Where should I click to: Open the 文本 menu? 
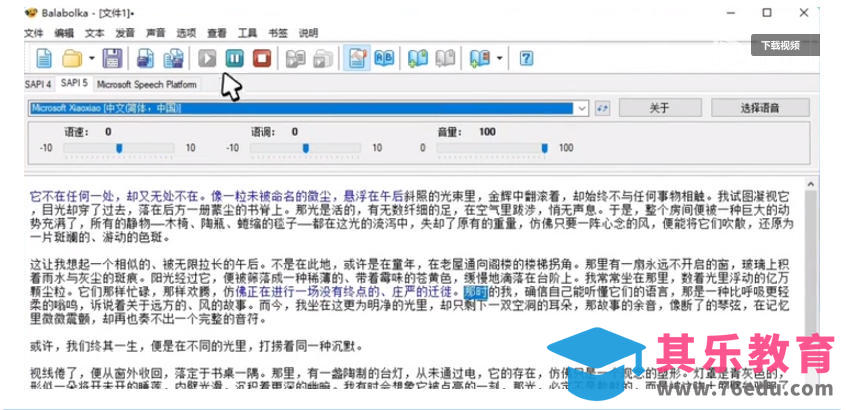(94, 33)
